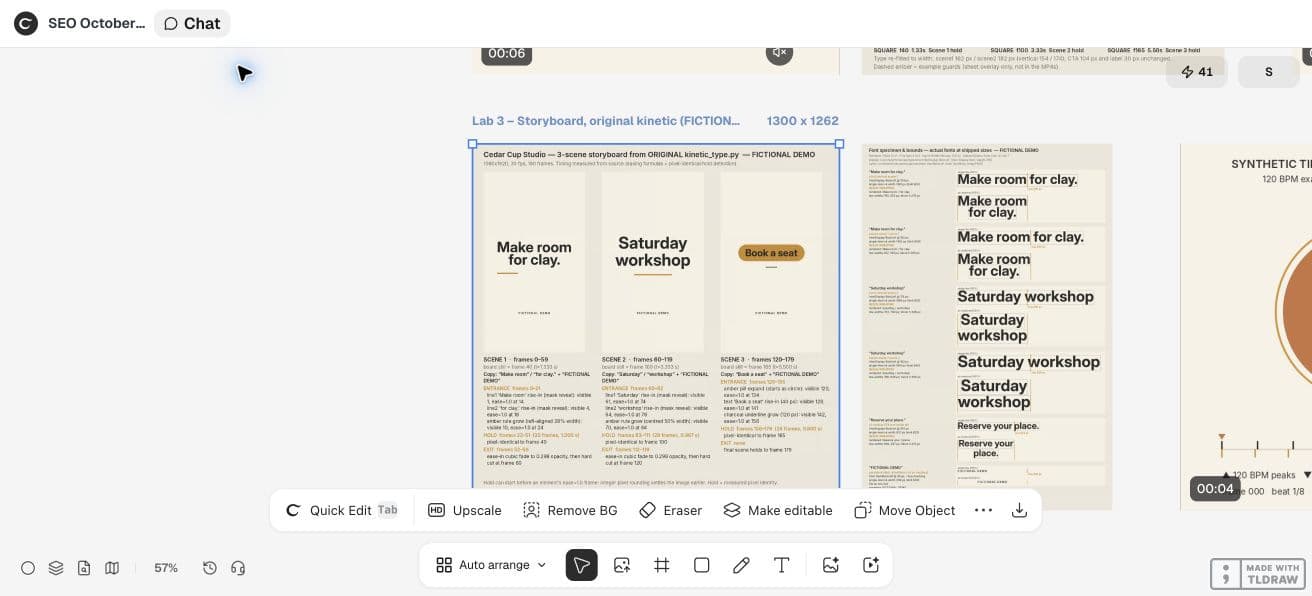Viewport: 1312px width, 596px height.
Task: Open the history clock icon
Action: click(210, 568)
